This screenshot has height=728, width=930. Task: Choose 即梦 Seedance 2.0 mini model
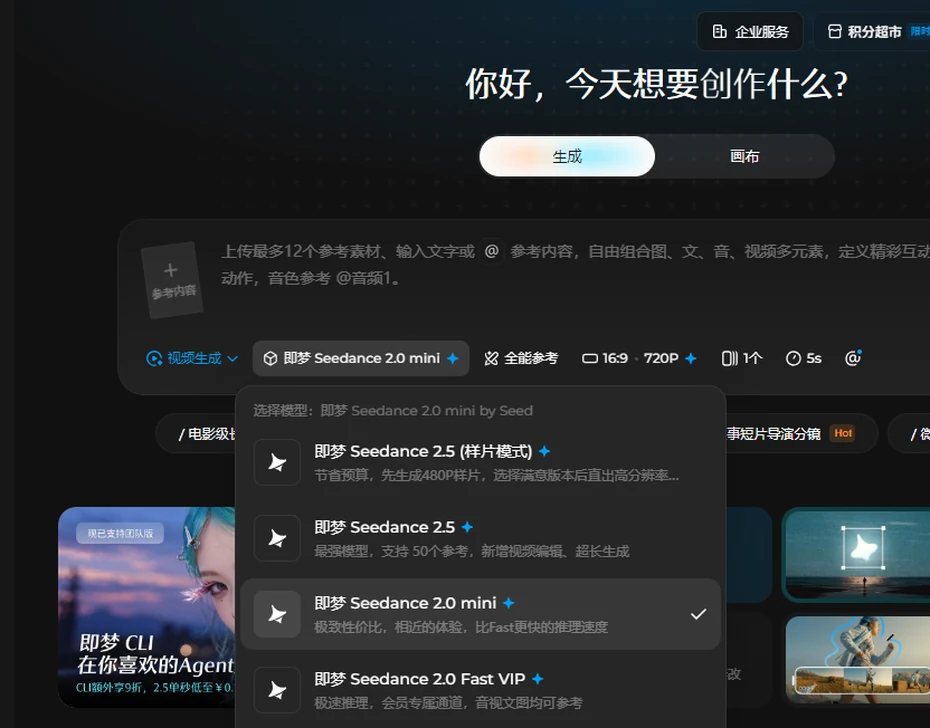coord(480,614)
